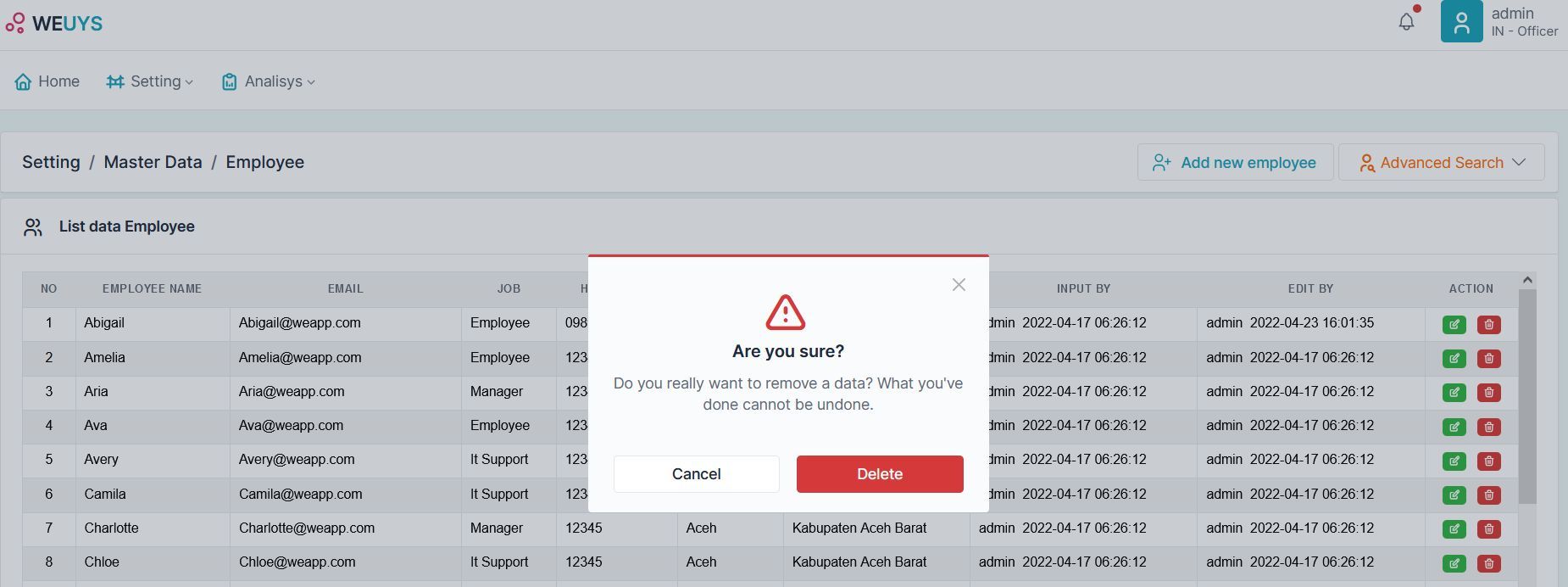Image resolution: width=1568 pixels, height=587 pixels.
Task: Click red trash icon for Chloe
Action: [x=1488, y=563]
